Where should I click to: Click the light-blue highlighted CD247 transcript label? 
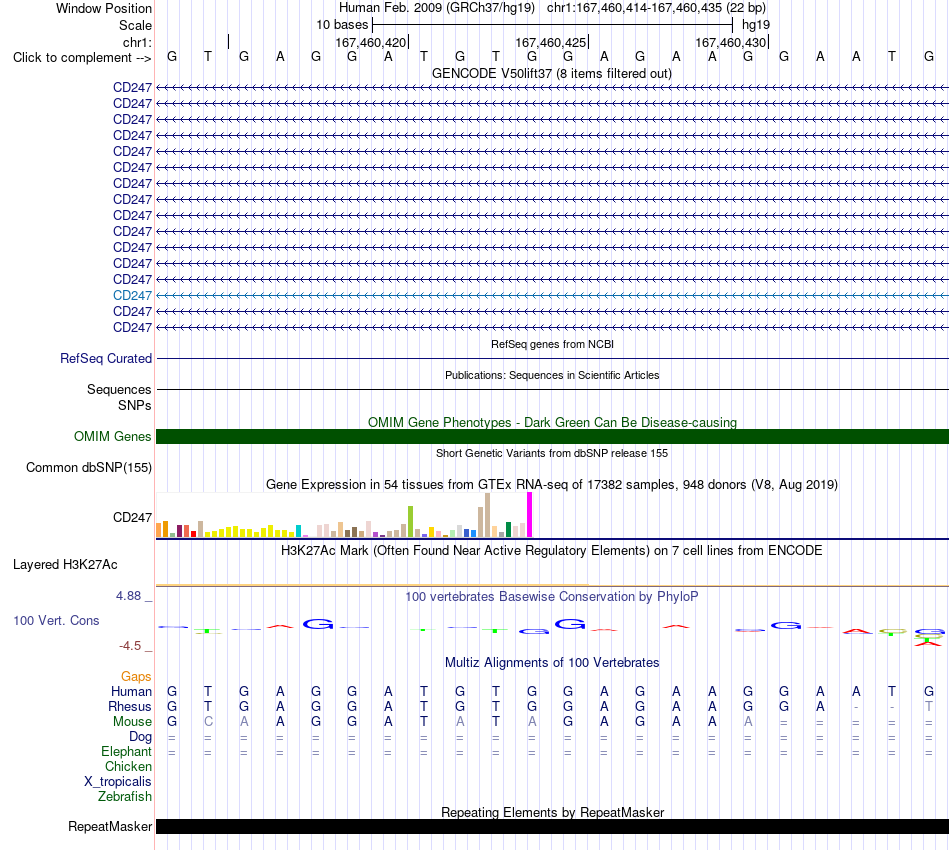coord(132,296)
